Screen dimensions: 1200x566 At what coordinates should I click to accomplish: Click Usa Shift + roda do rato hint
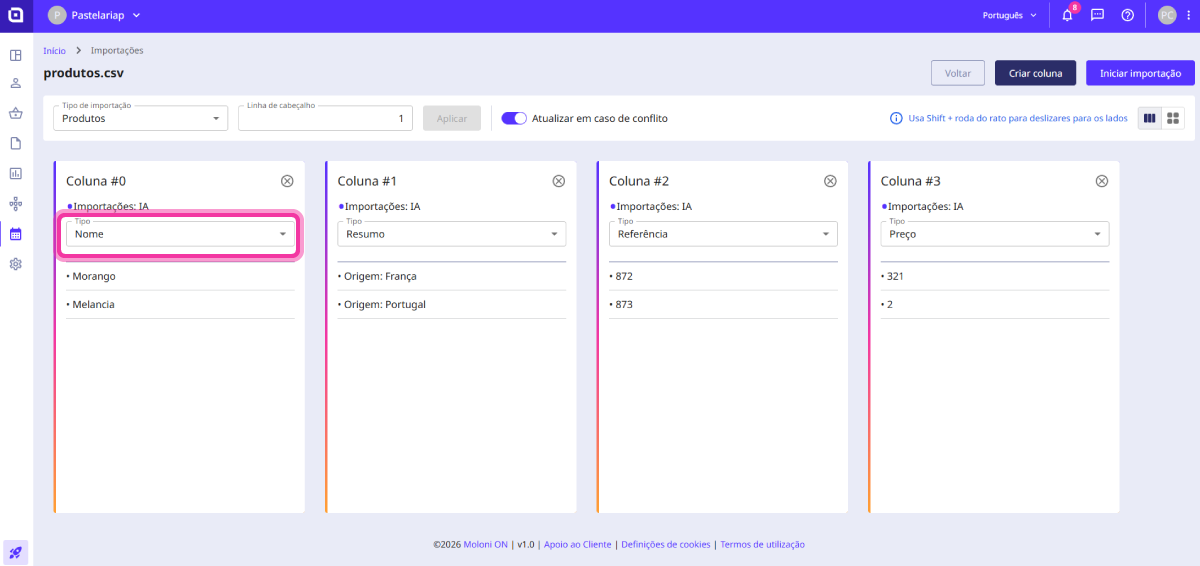1018,118
